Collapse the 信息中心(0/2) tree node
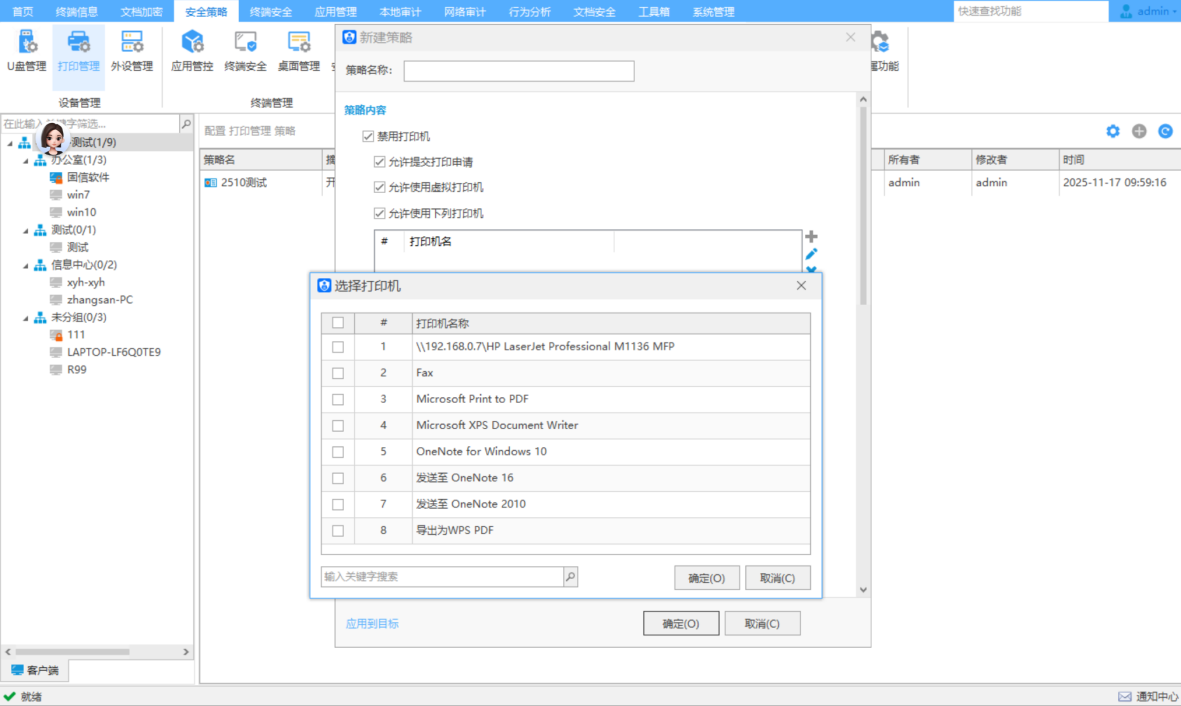 (x=26, y=265)
